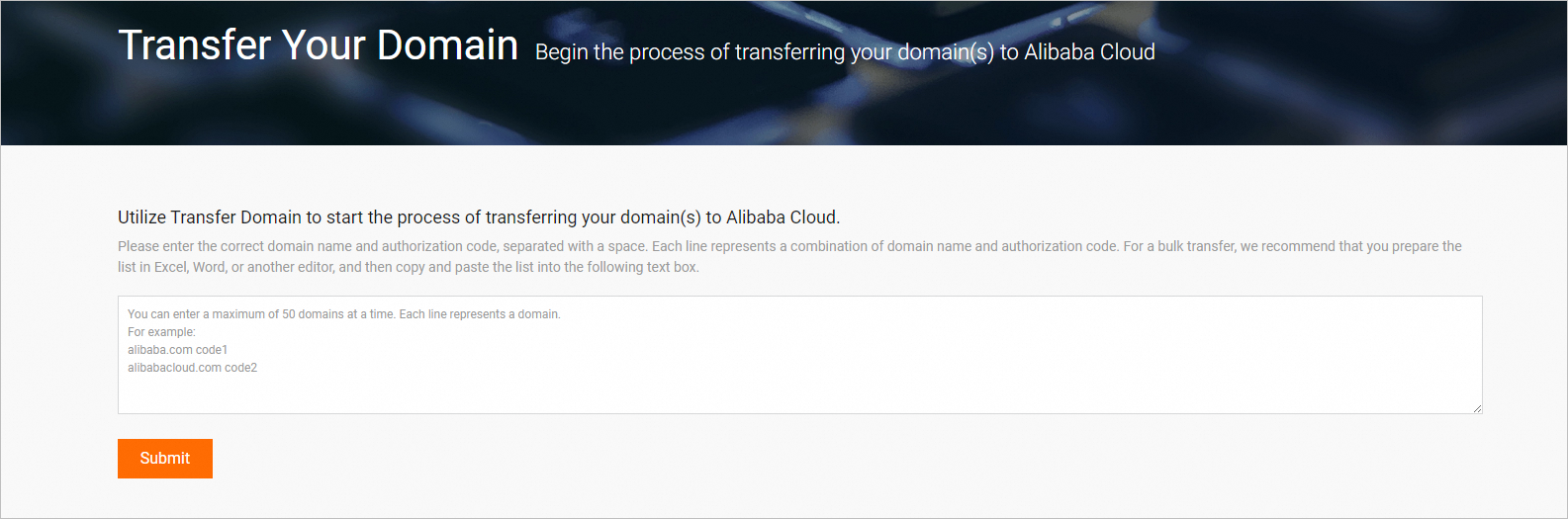Click the word "Transfer" in the banner title
This screenshot has width=1568, height=519.
pos(195,45)
